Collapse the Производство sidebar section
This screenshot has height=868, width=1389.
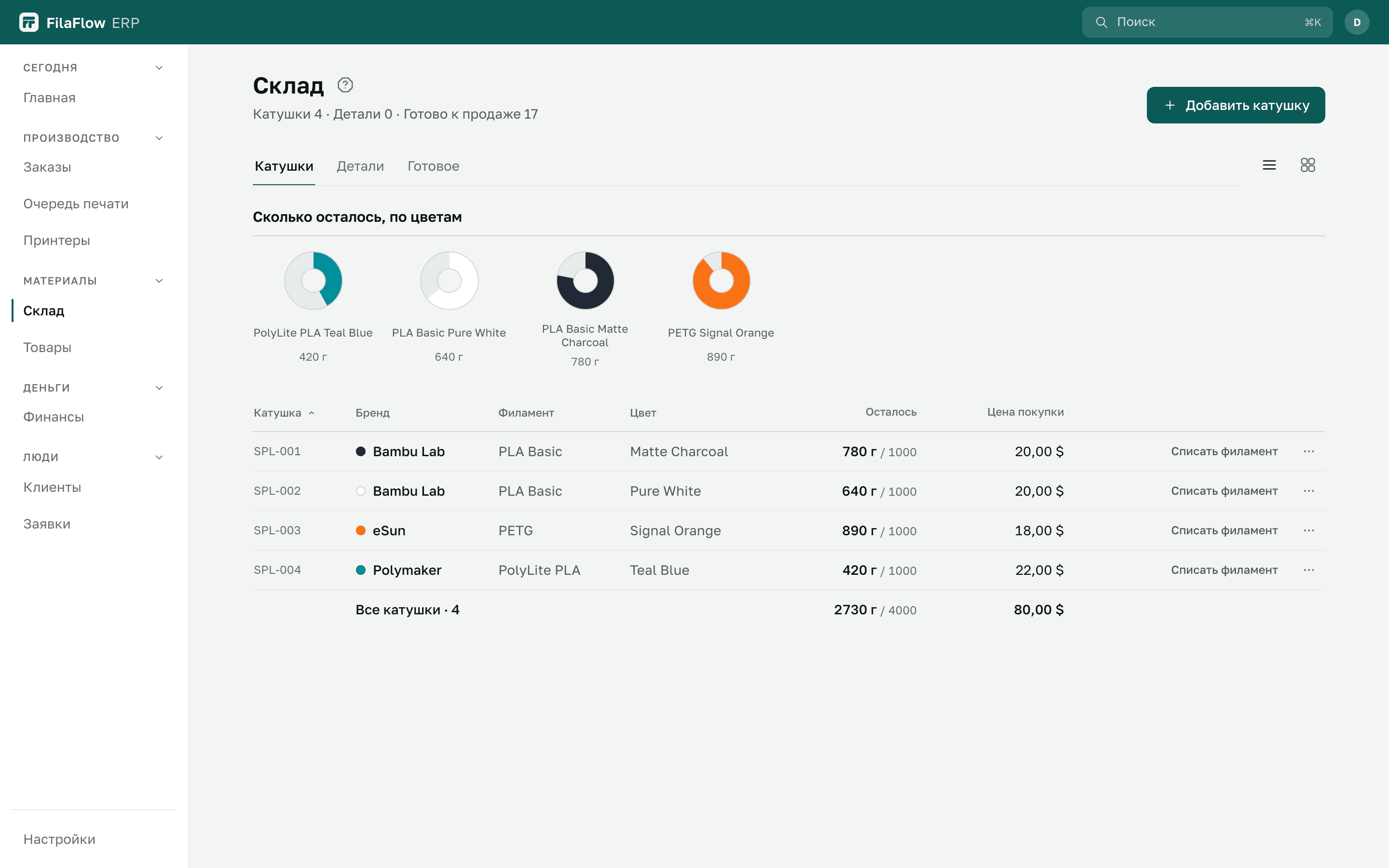159,138
